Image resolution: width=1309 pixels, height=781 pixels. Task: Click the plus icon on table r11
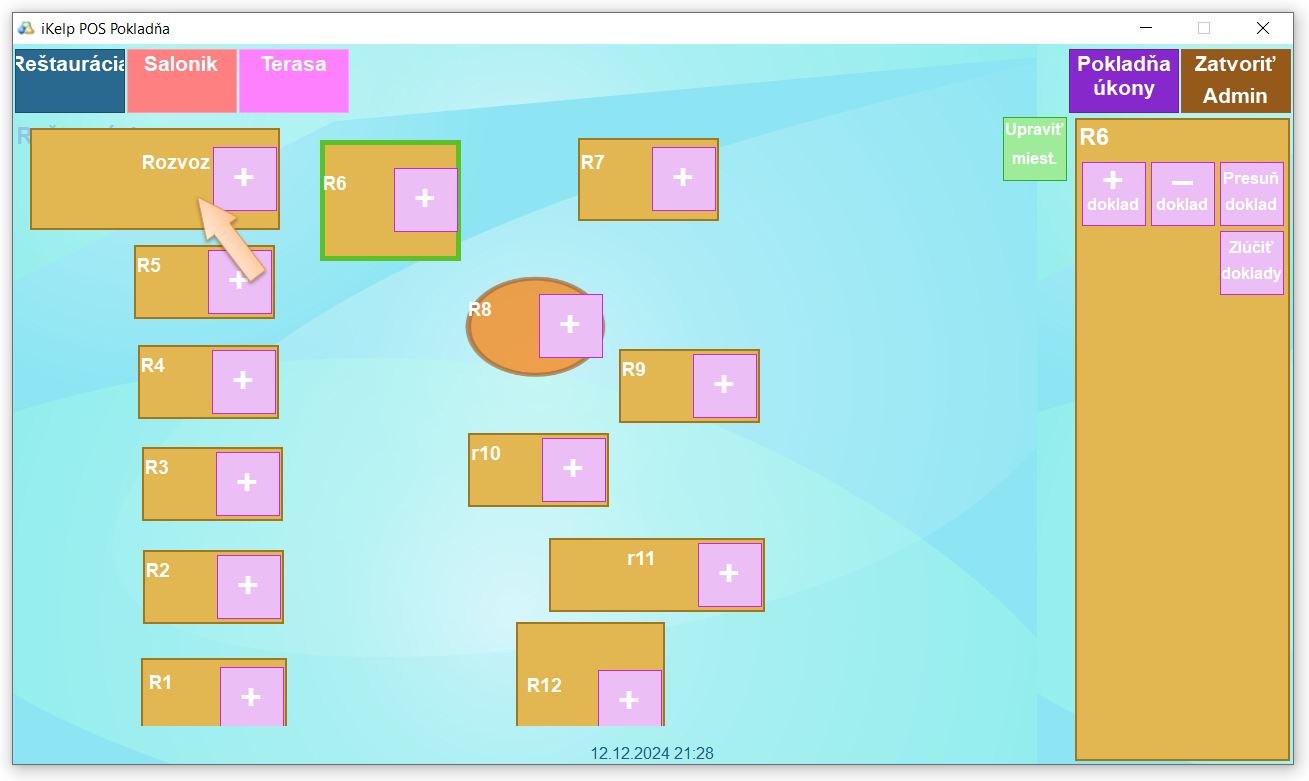(x=729, y=574)
